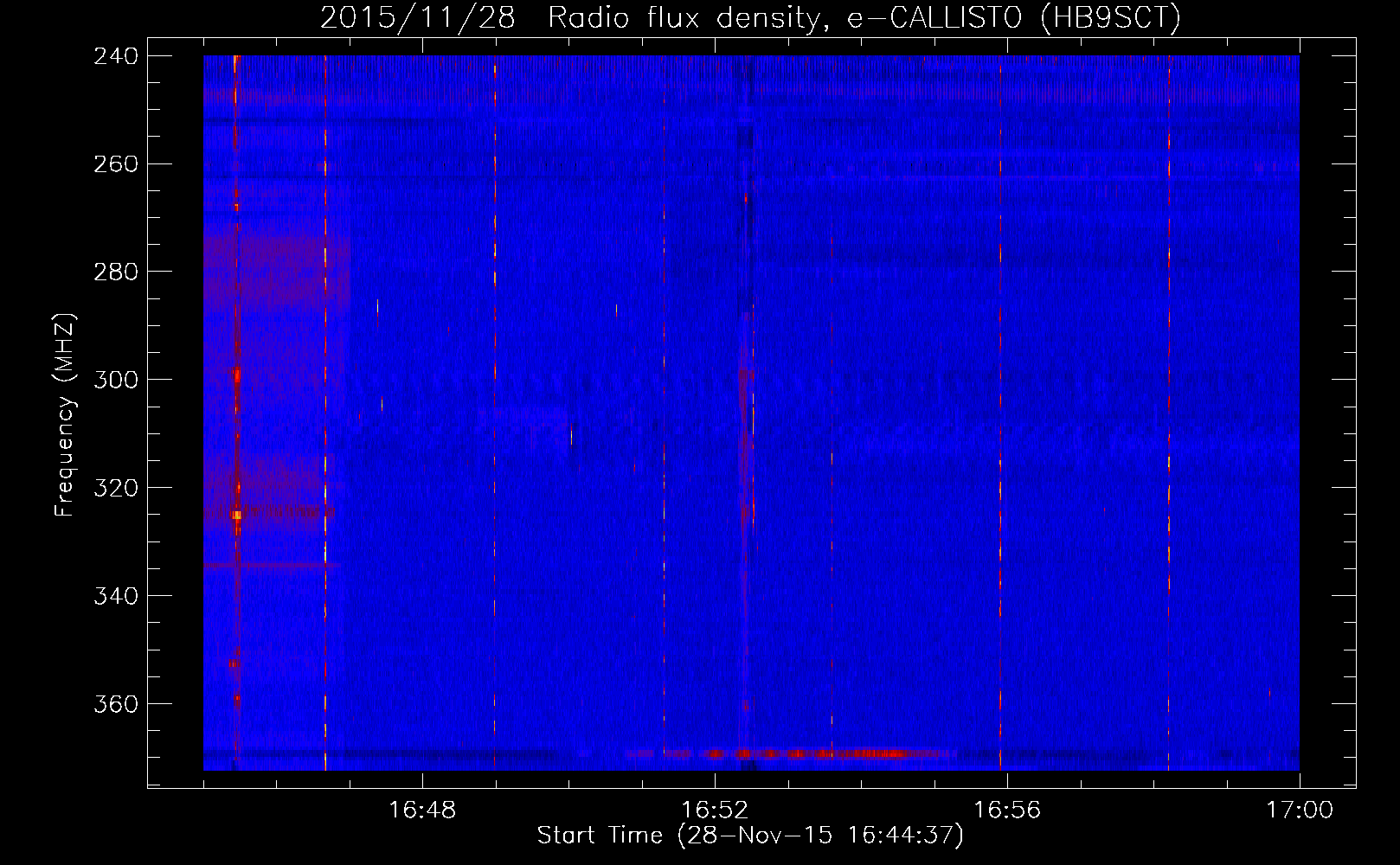Click the 240 frequency tick label
The width and height of the screenshot is (1400, 865).
click(116, 55)
